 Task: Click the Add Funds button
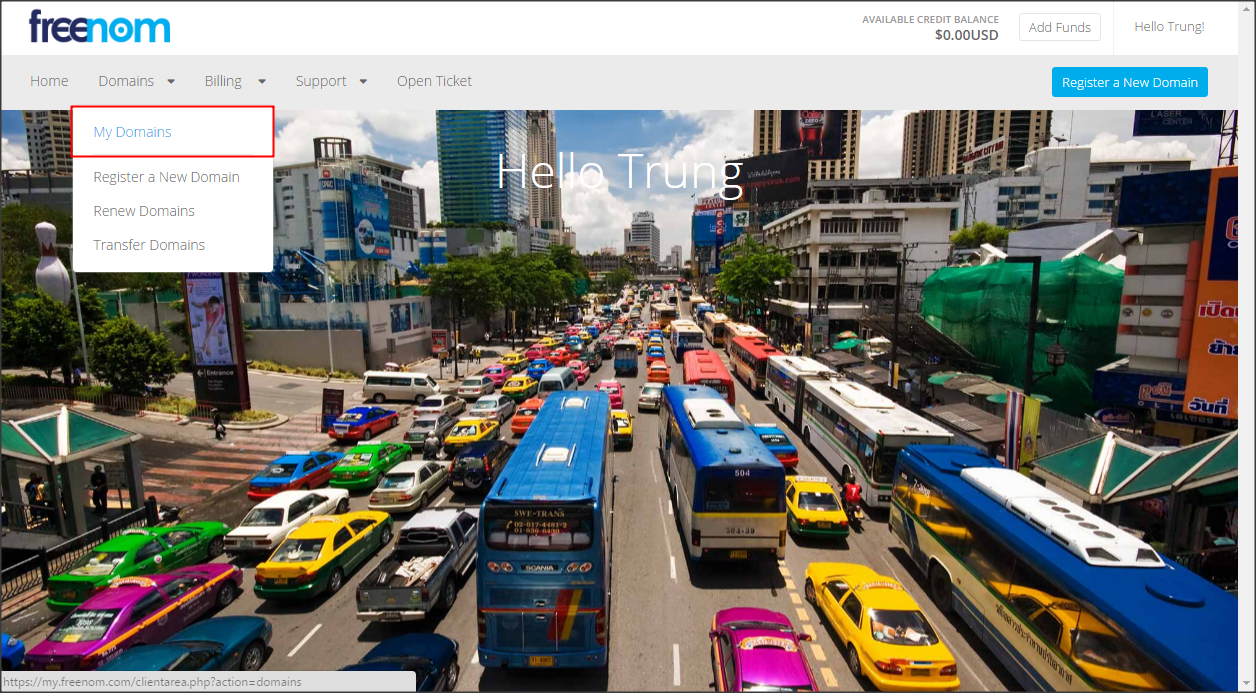click(1059, 27)
